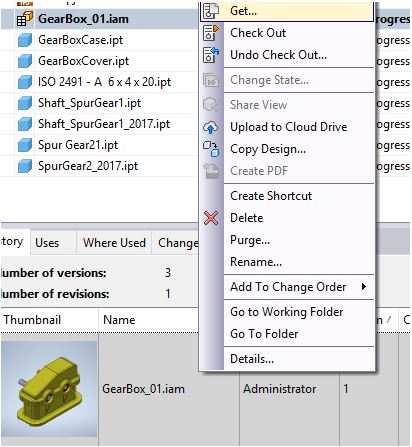Open the Uses tab
This screenshot has width=412, height=447.
tap(47, 243)
